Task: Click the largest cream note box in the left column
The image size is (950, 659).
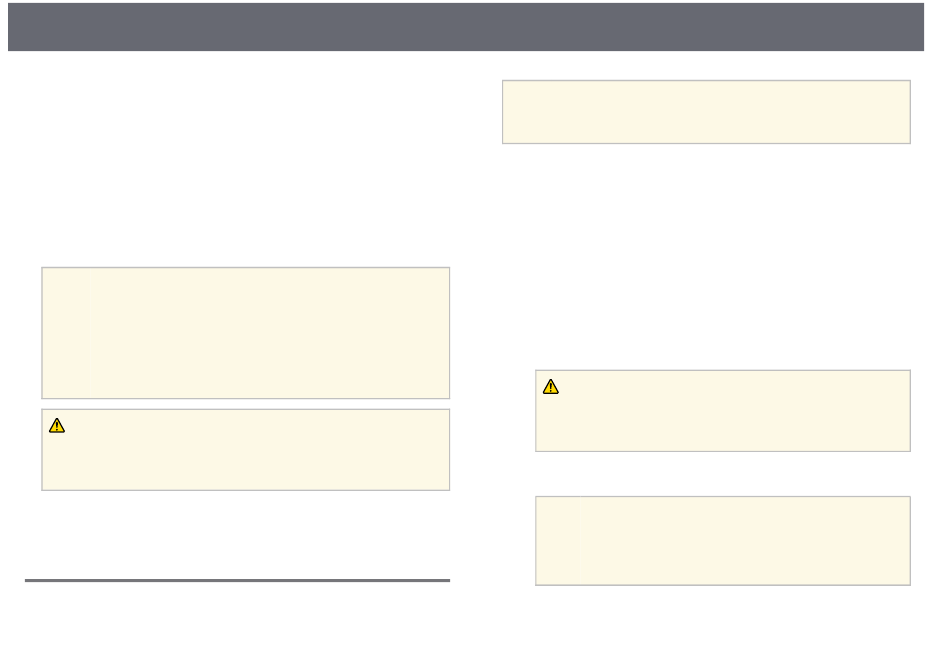Action: (x=245, y=333)
